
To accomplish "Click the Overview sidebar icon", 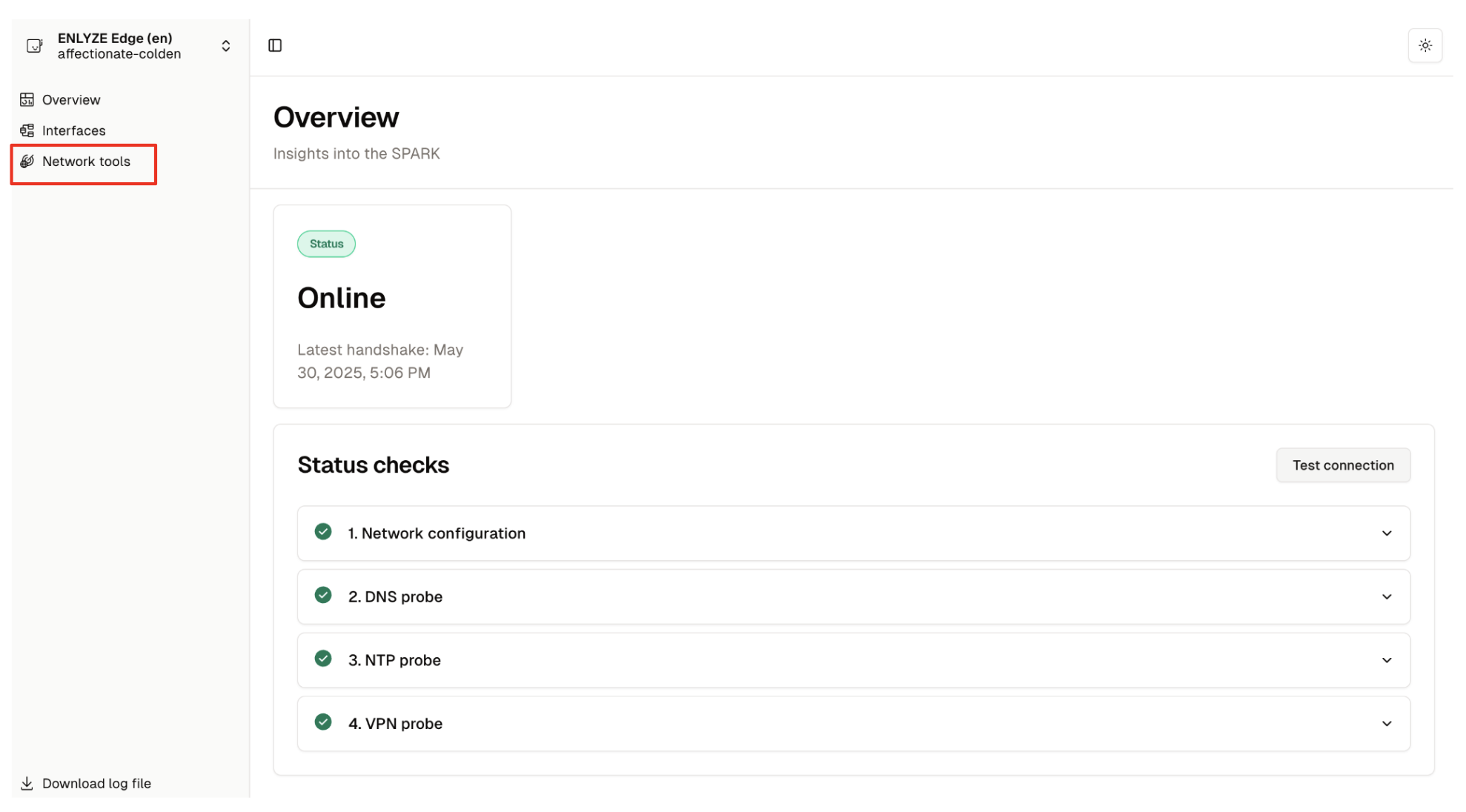I will pyautogui.click(x=27, y=100).
